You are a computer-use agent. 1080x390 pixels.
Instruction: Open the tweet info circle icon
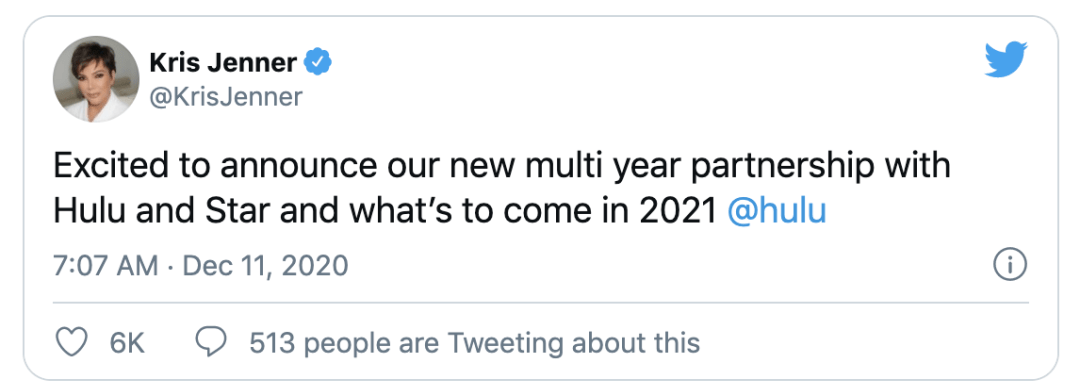pyautogui.click(x=1010, y=265)
